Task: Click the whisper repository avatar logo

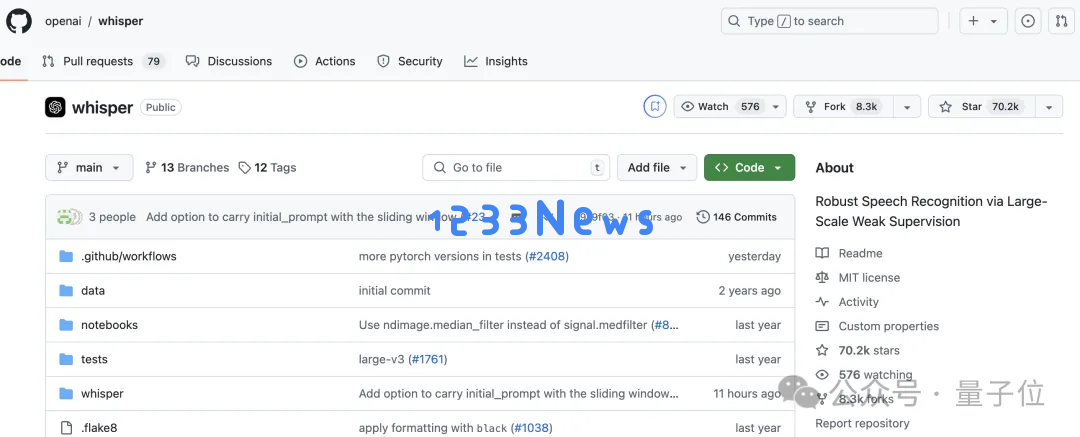Action: [55, 108]
